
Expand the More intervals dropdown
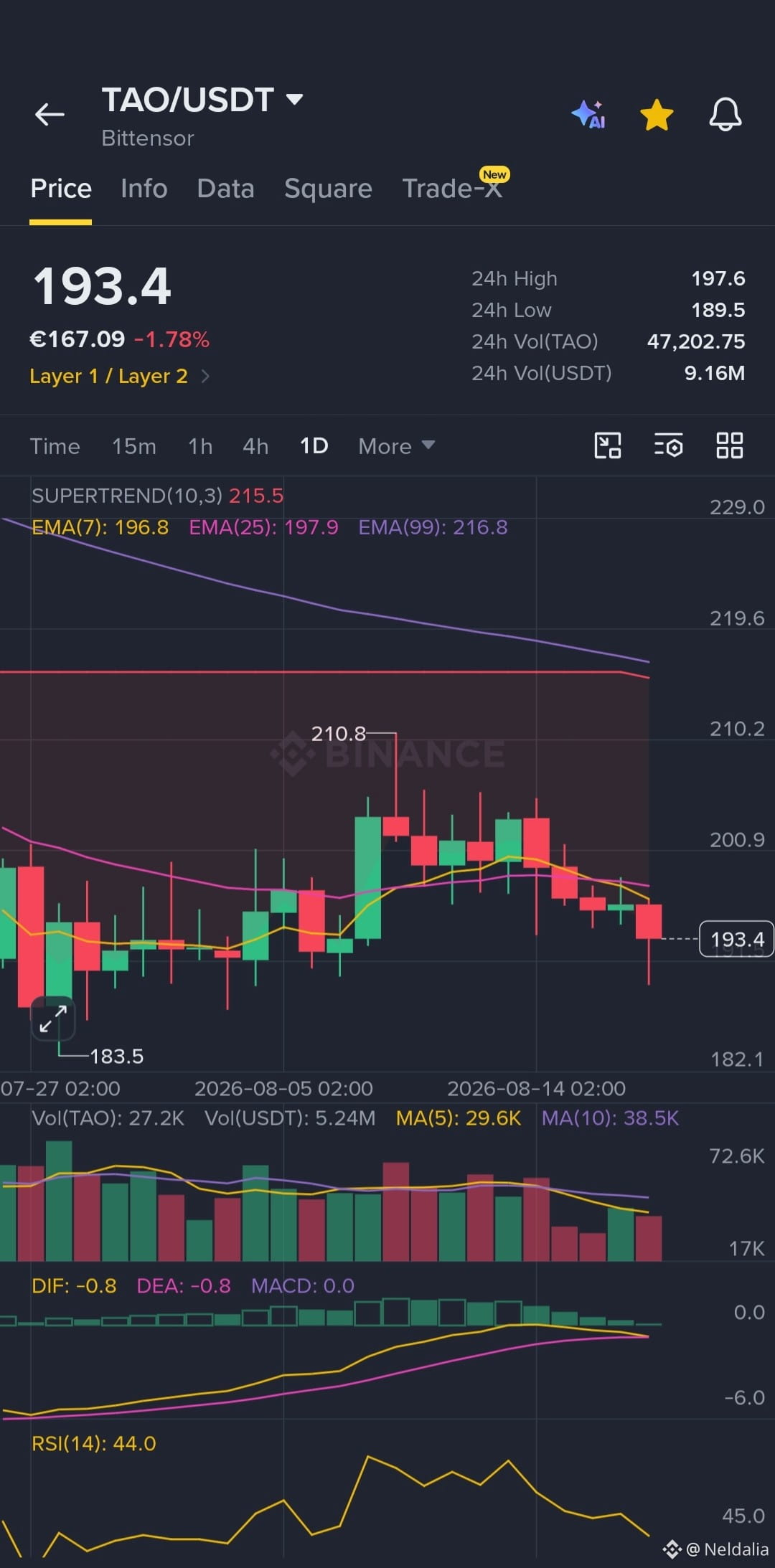pyautogui.click(x=396, y=446)
